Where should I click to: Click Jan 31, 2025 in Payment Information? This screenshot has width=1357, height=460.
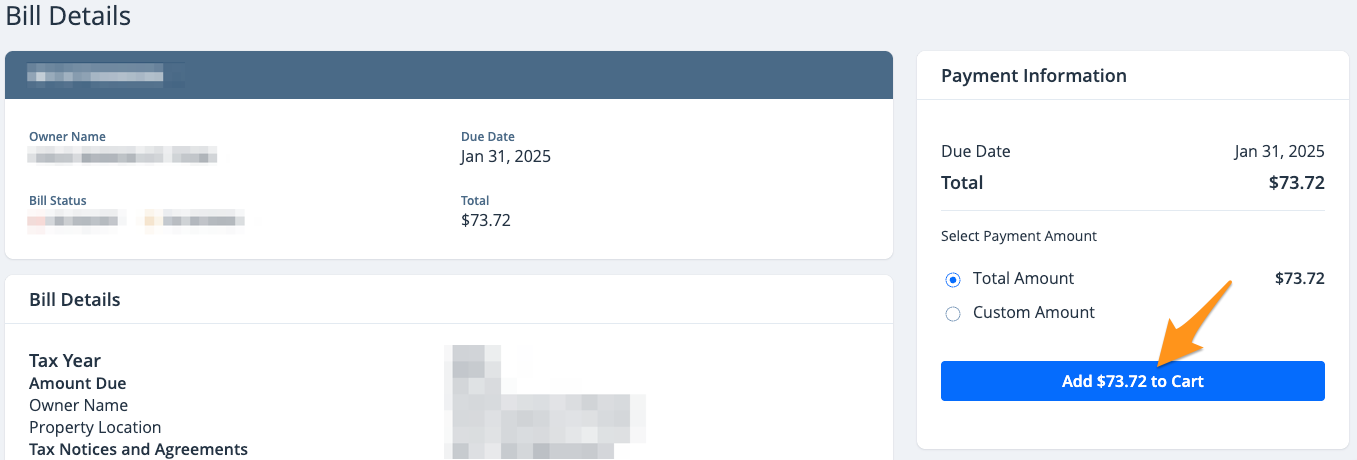point(1279,152)
